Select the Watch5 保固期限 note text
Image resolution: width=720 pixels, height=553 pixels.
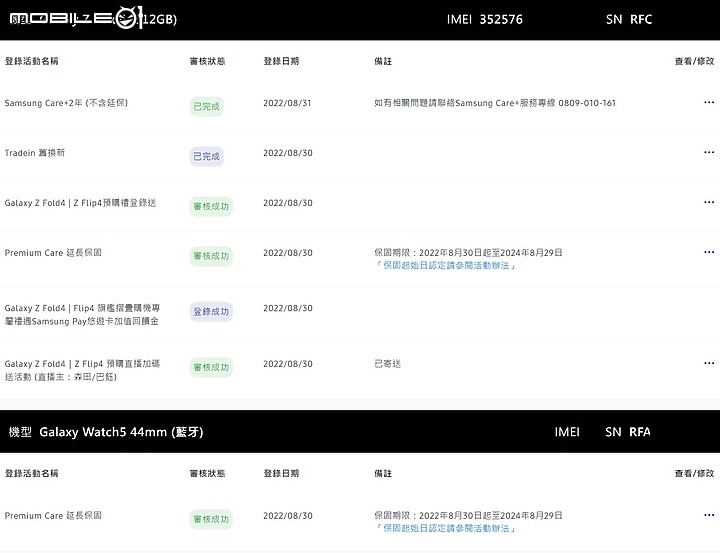coord(468,515)
